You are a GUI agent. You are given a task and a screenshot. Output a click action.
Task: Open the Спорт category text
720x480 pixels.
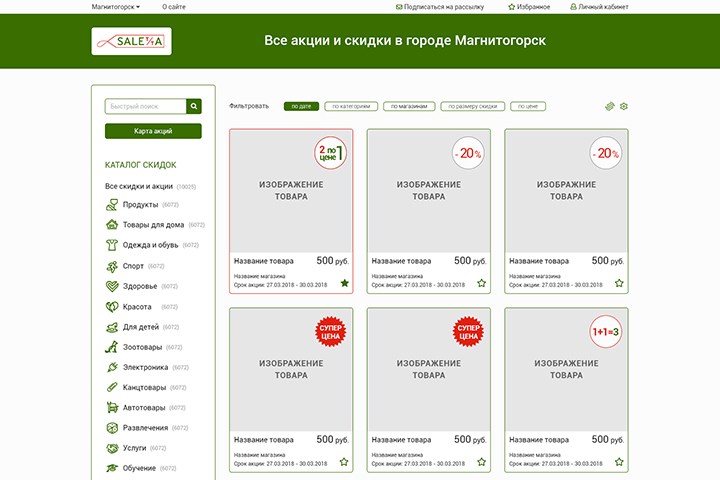(x=133, y=266)
